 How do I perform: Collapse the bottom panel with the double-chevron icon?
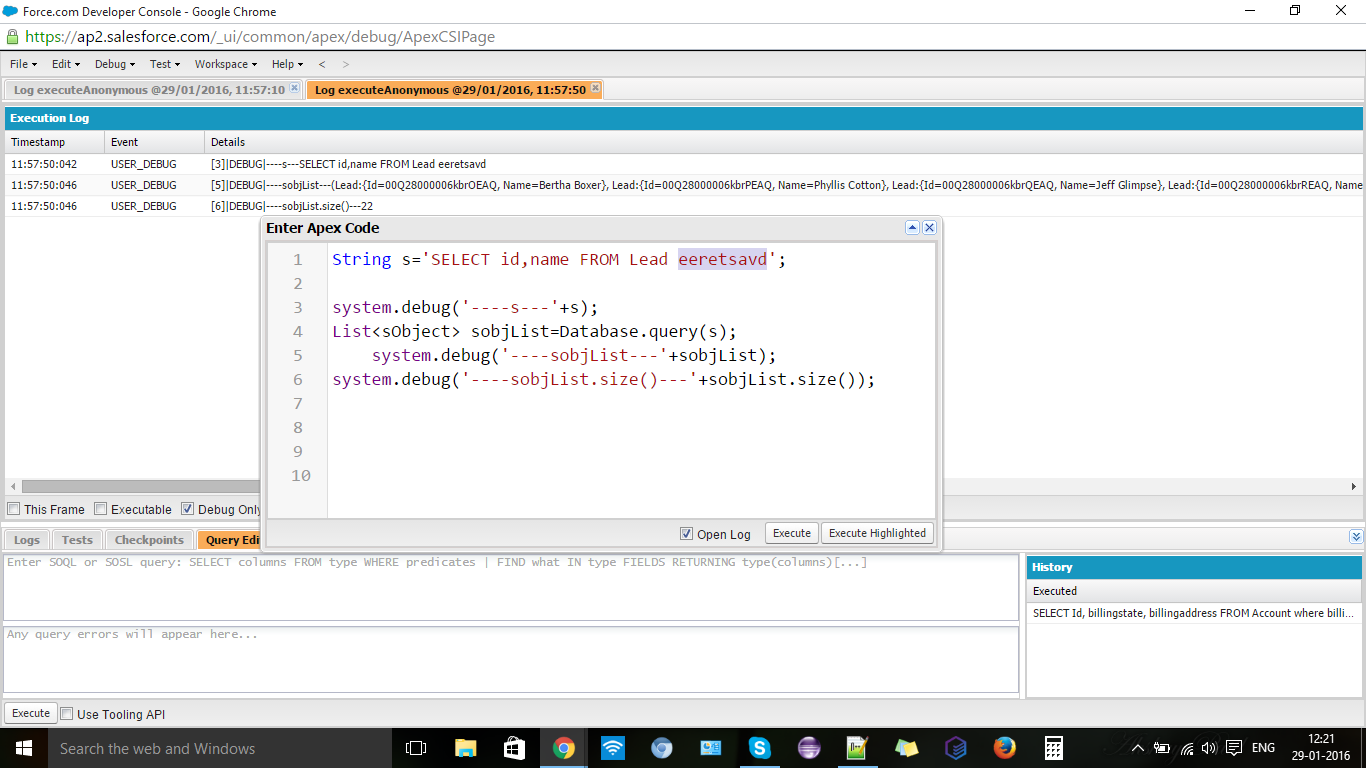click(1355, 537)
